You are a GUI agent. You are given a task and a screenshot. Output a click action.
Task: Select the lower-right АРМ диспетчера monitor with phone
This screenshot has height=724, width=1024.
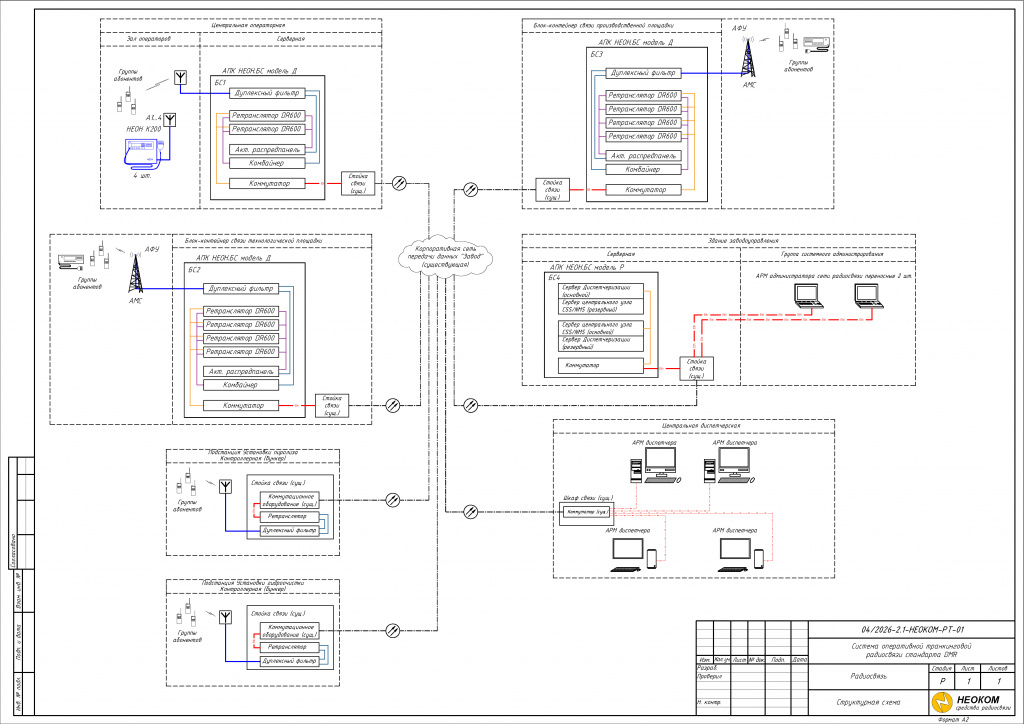(x=740, y=555)
